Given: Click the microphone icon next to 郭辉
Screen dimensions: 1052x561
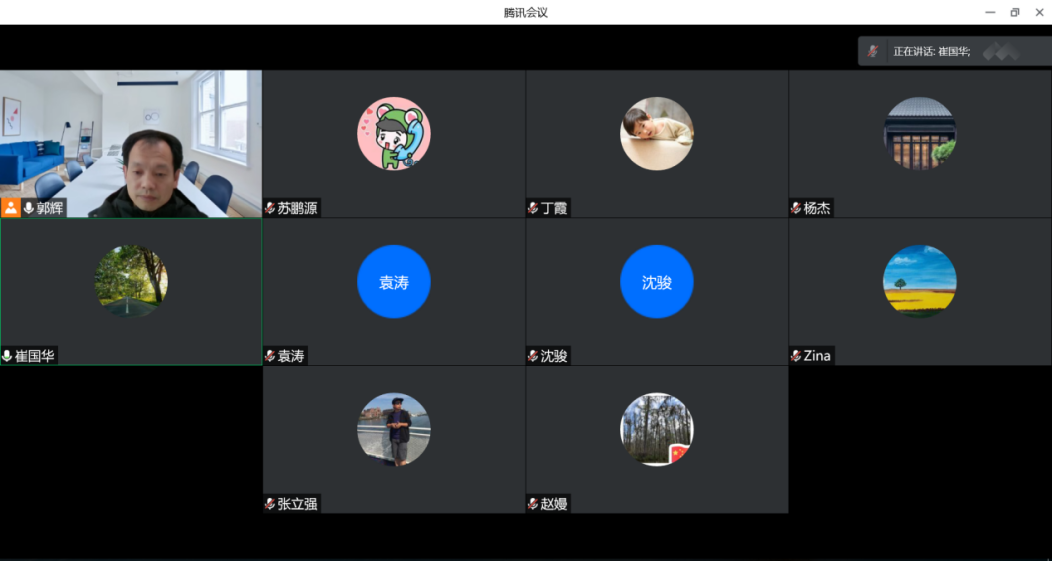Looking at the screenshot, I should [x=28, y=208].
